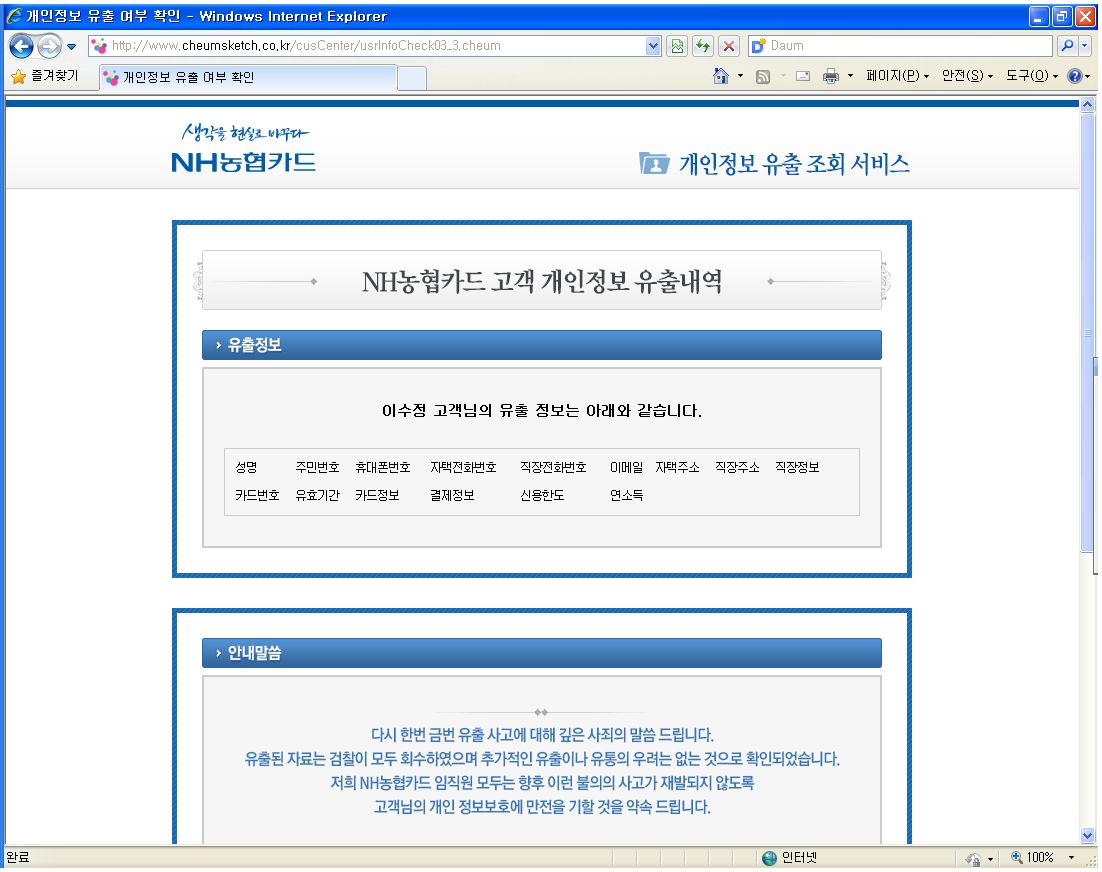Open the recent pages dropdown arrow
The image size is (1102, 872).
pos(71,47)
